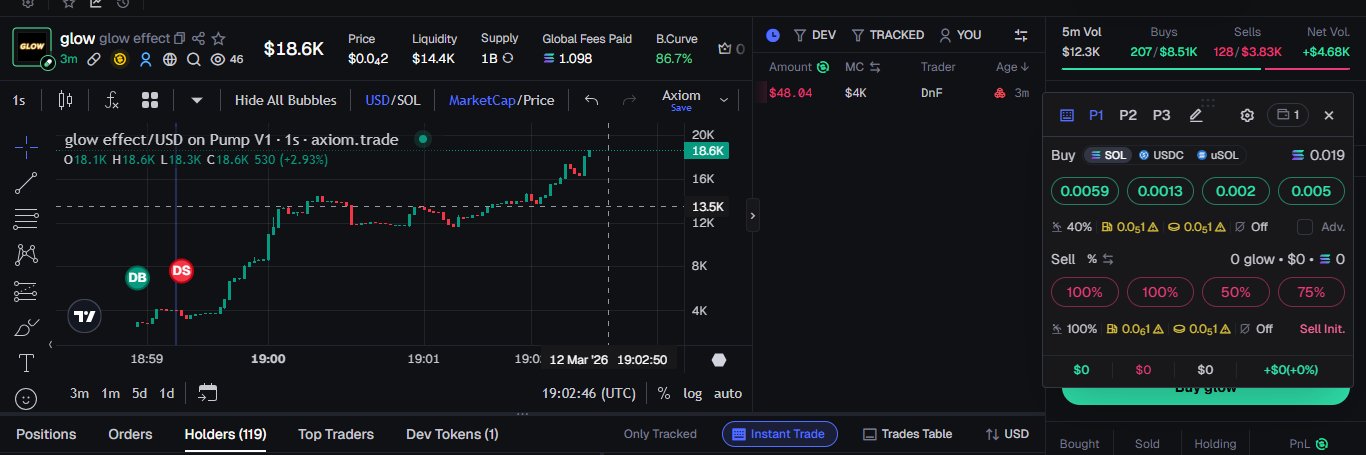Click the share icon beside glow effect

click(x=198, y=39)
